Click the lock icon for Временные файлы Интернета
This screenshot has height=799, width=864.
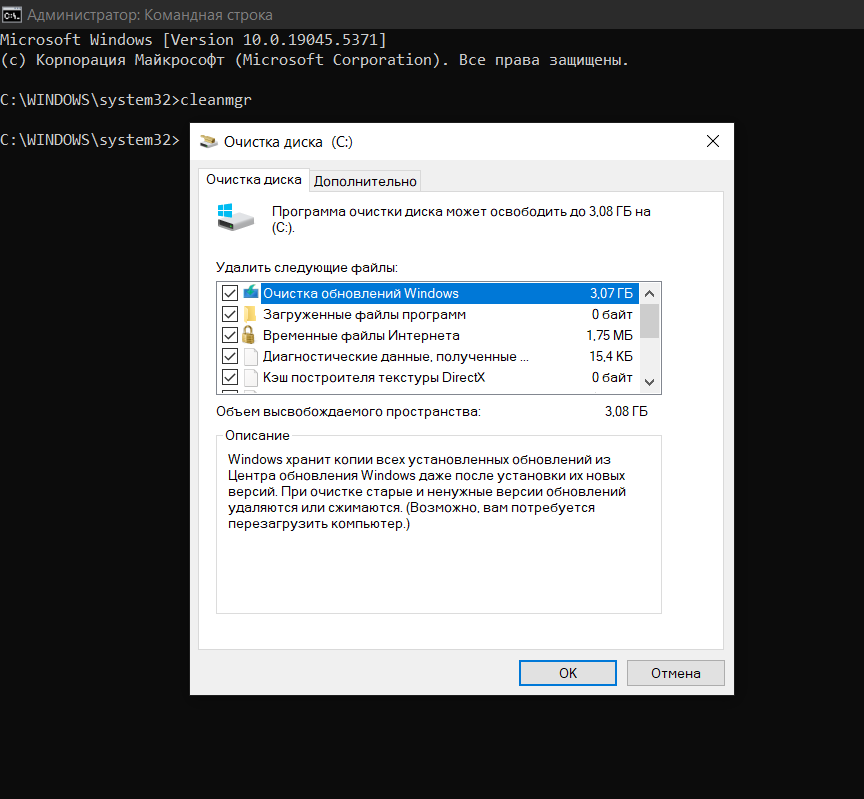[x=249, y=335]
